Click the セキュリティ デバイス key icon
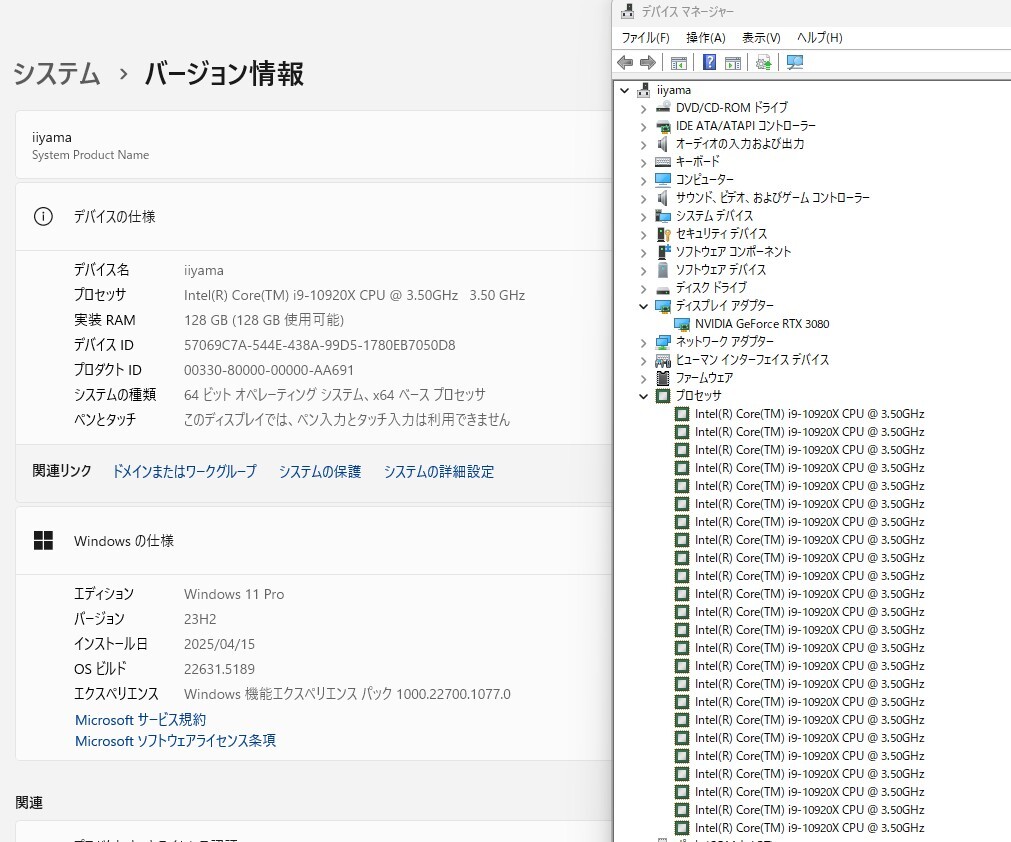This screenshot has width=1011, height=842. click(663, 233)
